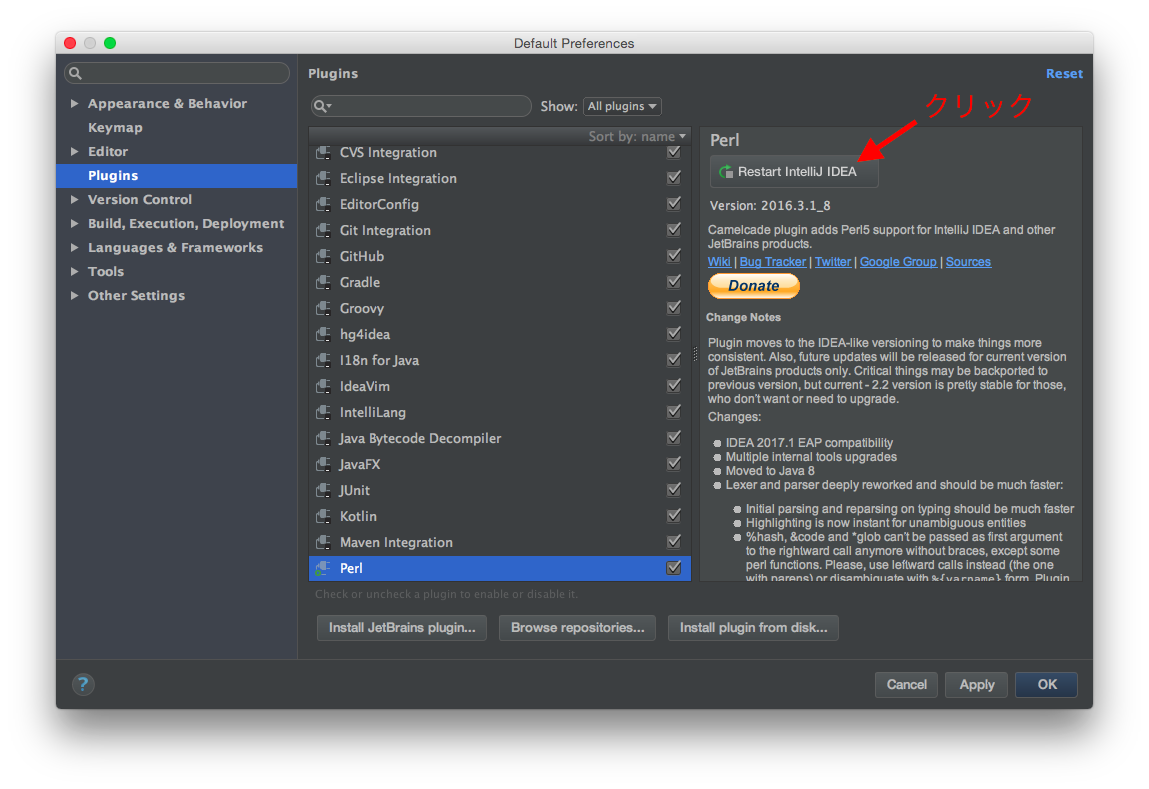This screenshot has height=789, width=1149.
Task: Click the sidebar settings search magnifier icon
Action: (75, 73)
